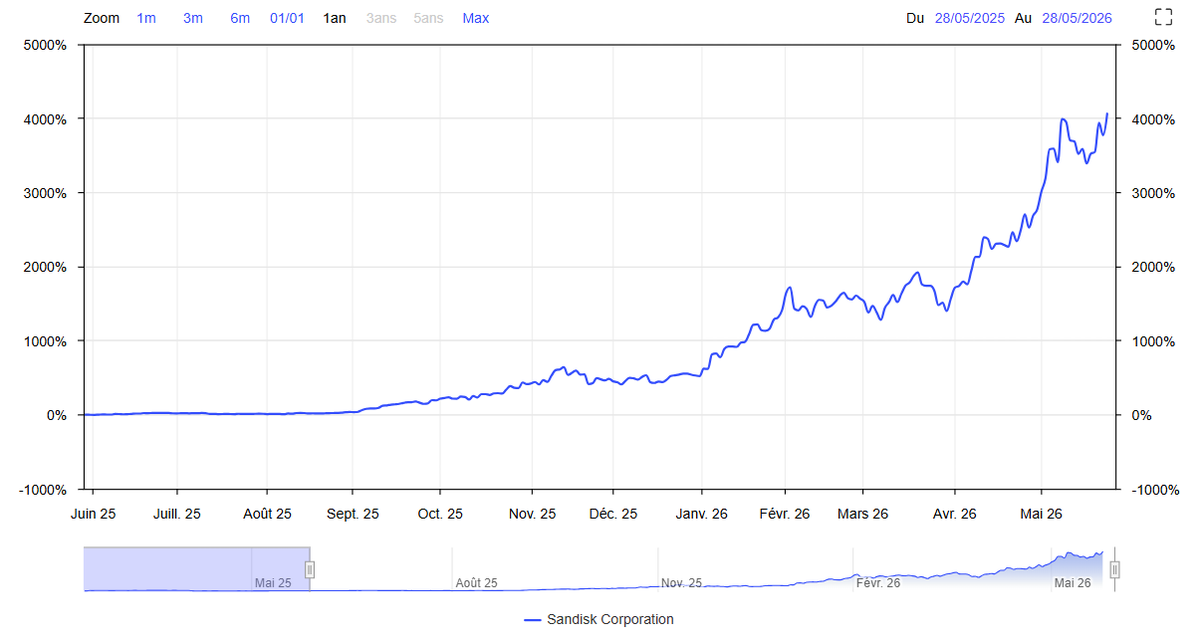Edit the Au end date 28/05/2026
1200x640 pixels.
point(1077,18)
